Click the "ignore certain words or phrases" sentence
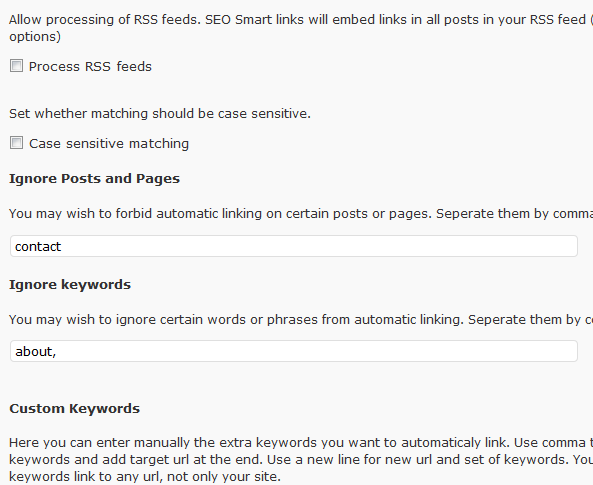This screenshot has width=593, height=485. 301,320
